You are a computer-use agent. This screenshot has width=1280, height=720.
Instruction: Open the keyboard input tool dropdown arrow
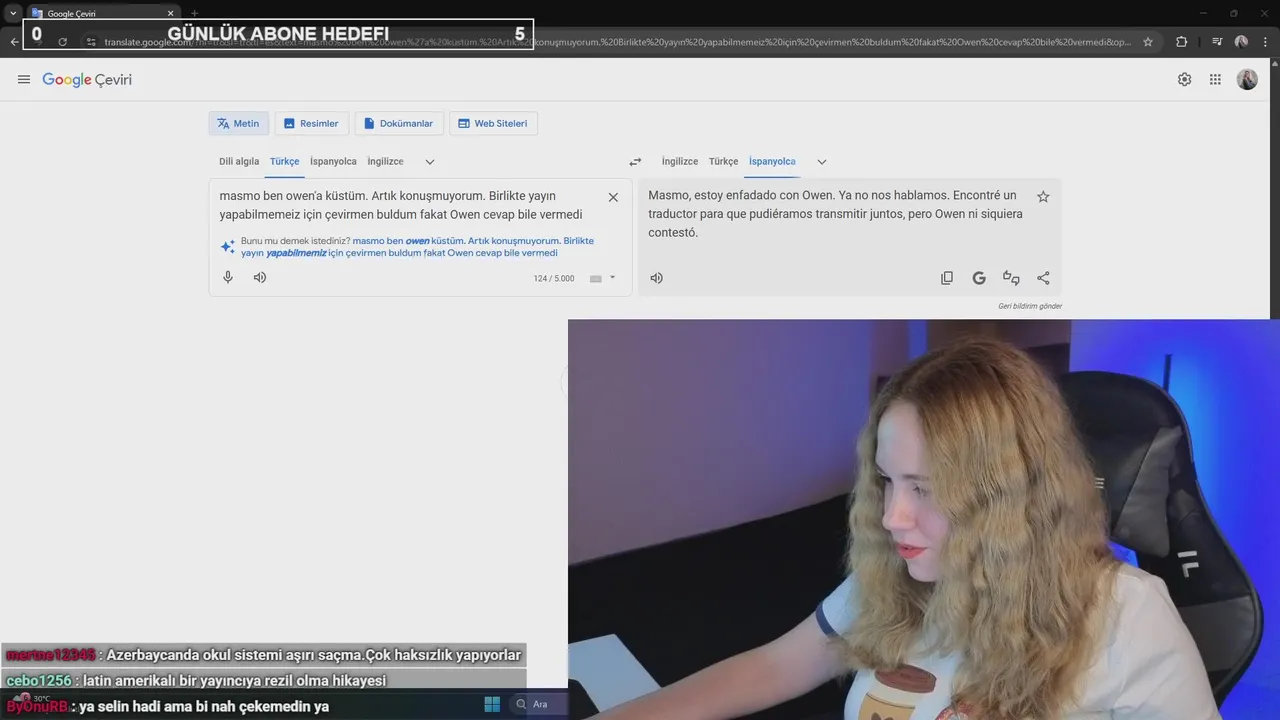tap(613, 278)
